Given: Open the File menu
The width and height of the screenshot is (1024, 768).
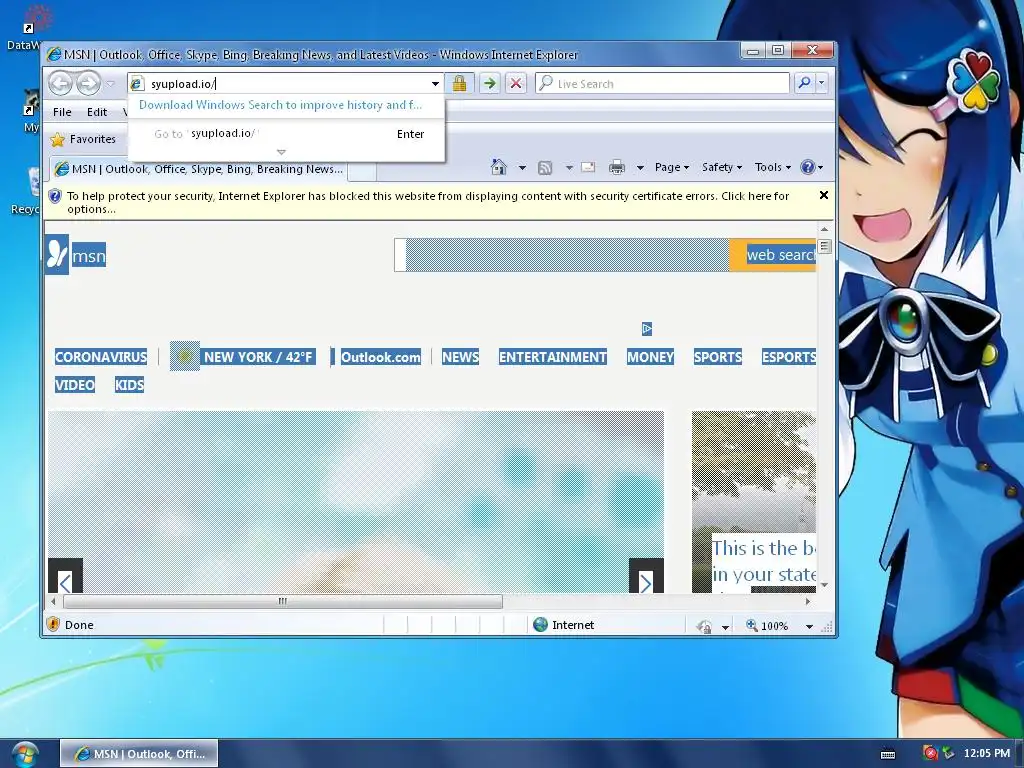Looking at the screenshot, I should point(62,112).
